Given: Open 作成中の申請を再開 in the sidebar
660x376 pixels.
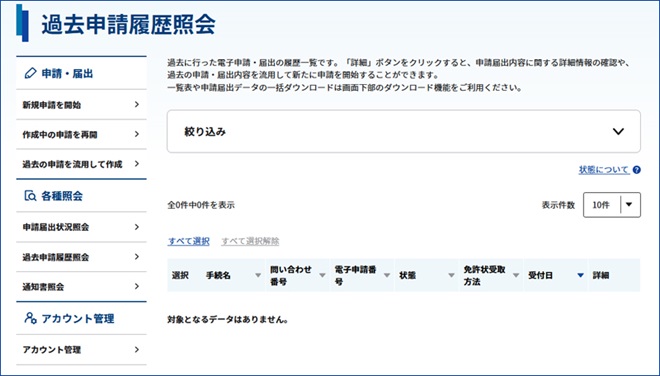Looking at the screenshot, I should point(81,134).
